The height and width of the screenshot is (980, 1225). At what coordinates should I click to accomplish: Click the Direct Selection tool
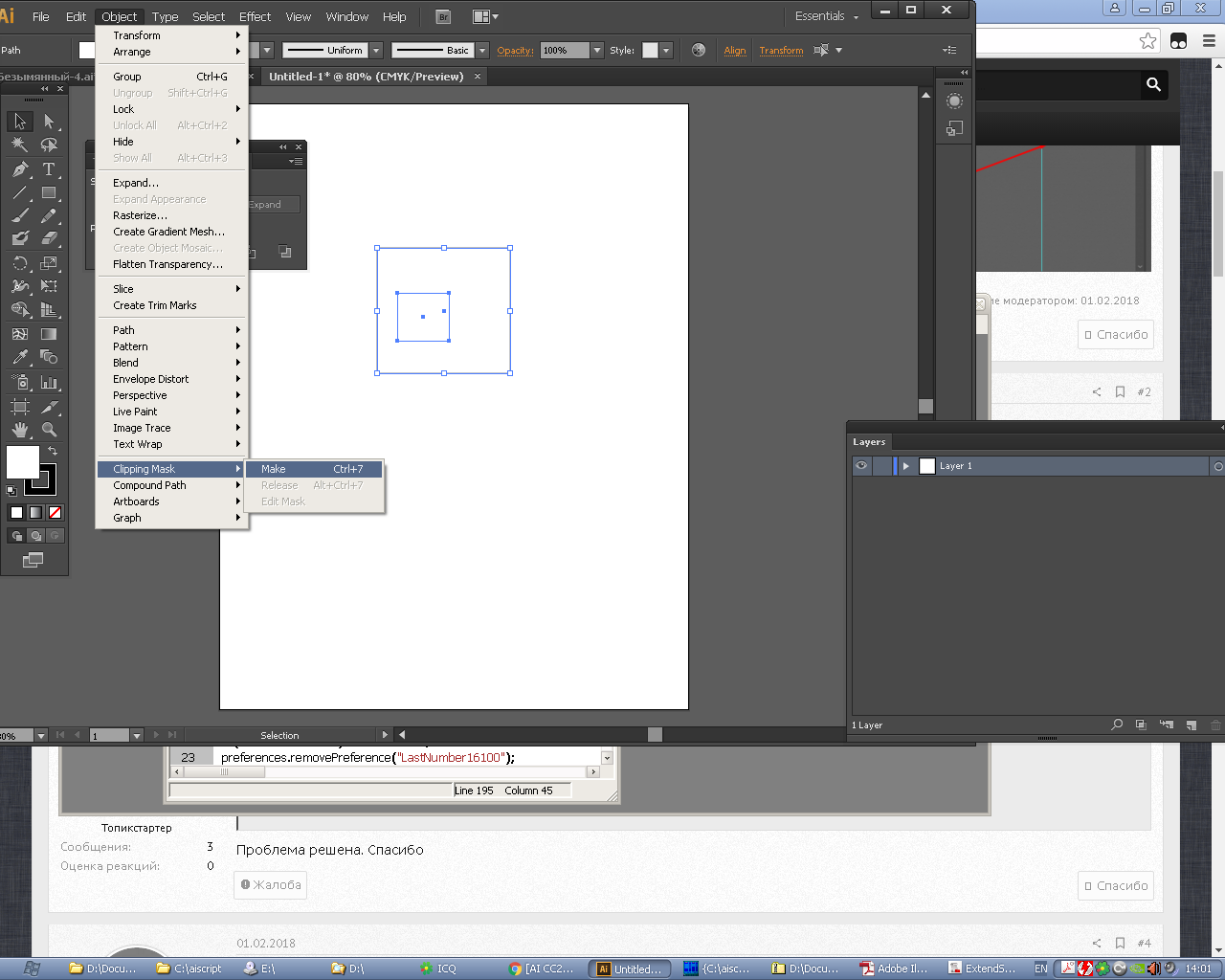49,122
